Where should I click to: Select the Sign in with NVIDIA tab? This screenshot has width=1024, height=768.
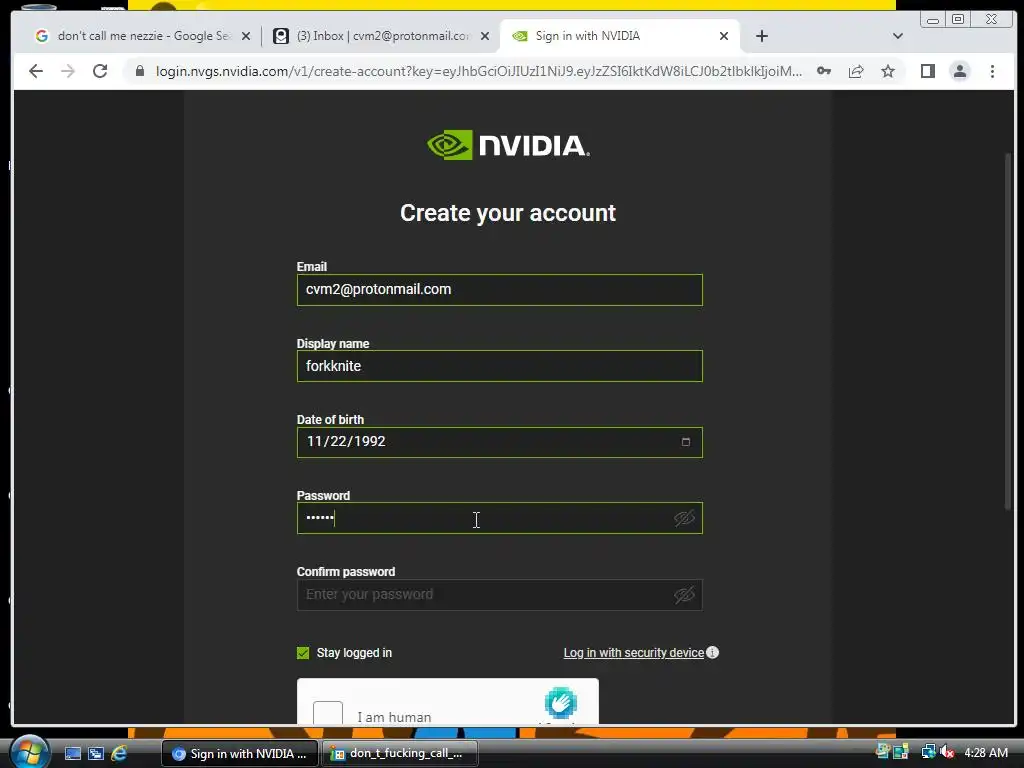tap(619, 36)
